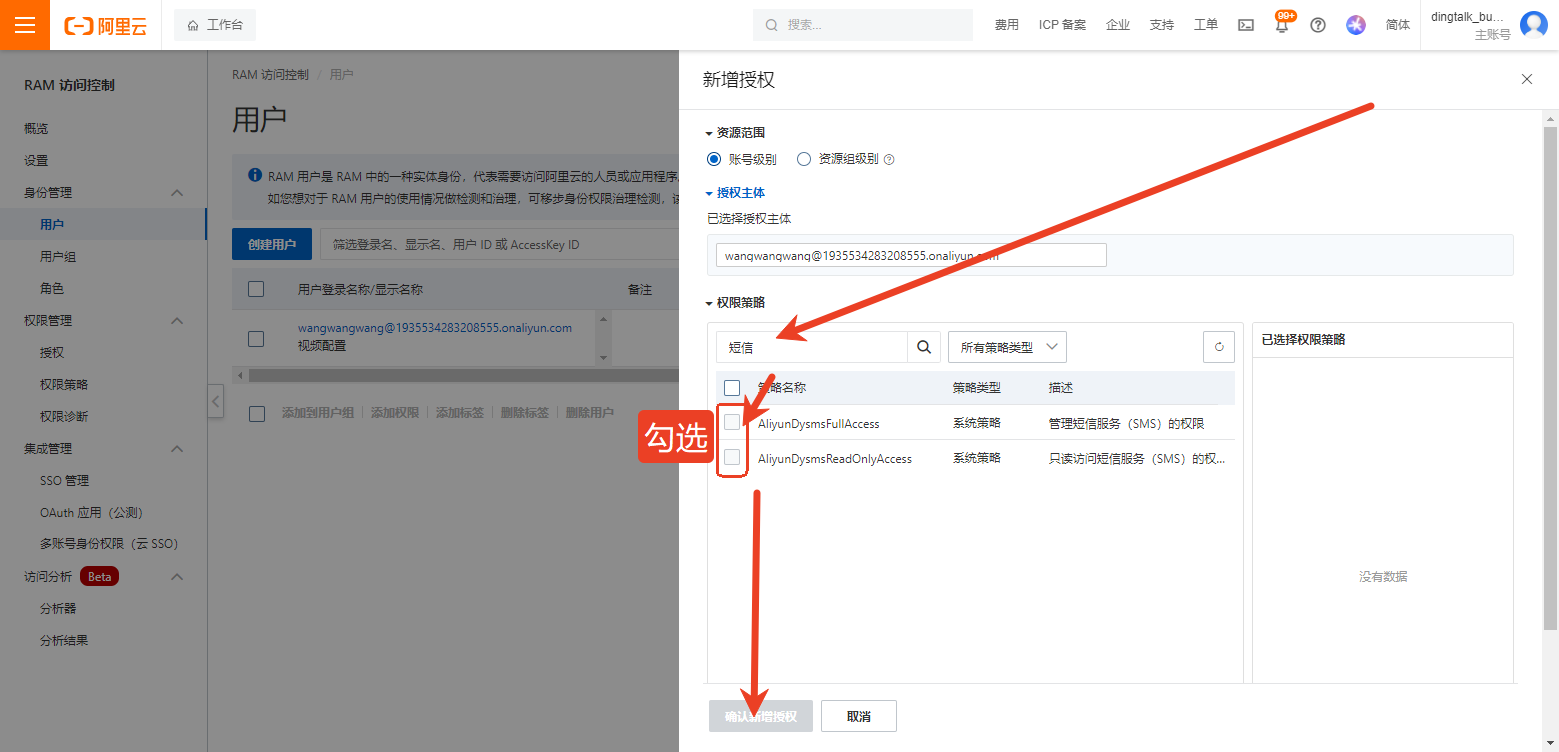The width and height of the screenshot is (1559, 752).
Task: Open the 支持 header link
Action: tap(1162, 25)
